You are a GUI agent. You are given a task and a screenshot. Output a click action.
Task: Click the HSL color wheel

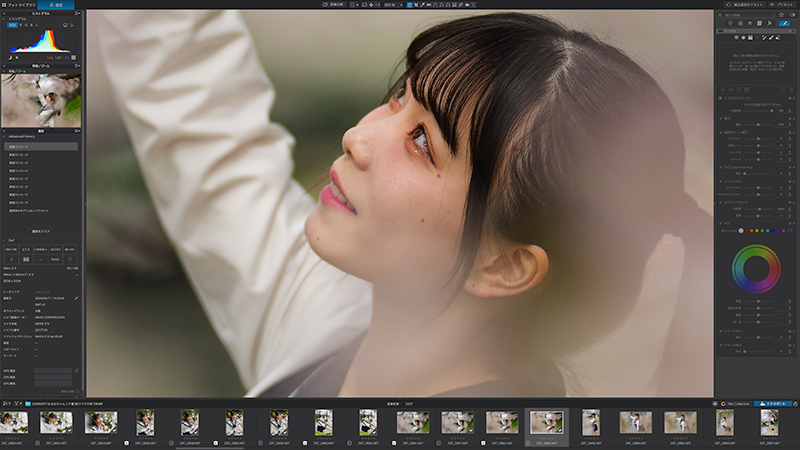click(756, 269)
